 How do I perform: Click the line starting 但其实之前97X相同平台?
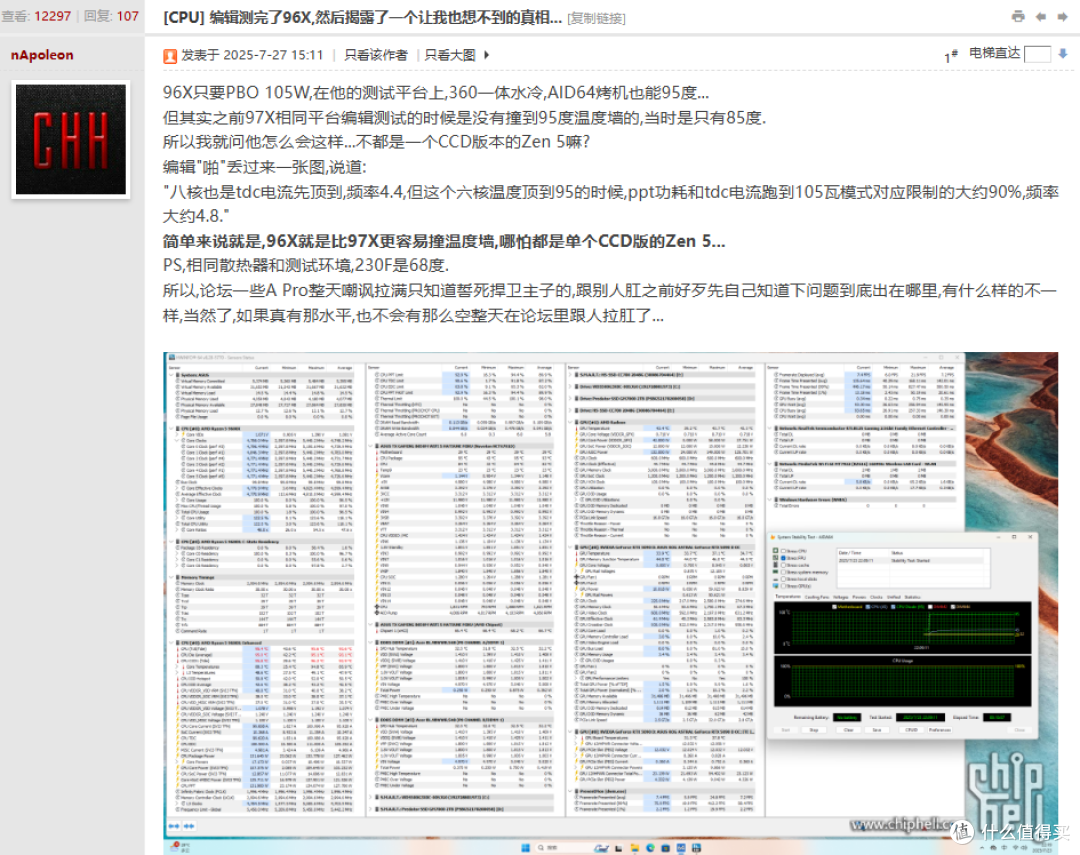click(x=464, y=118)
